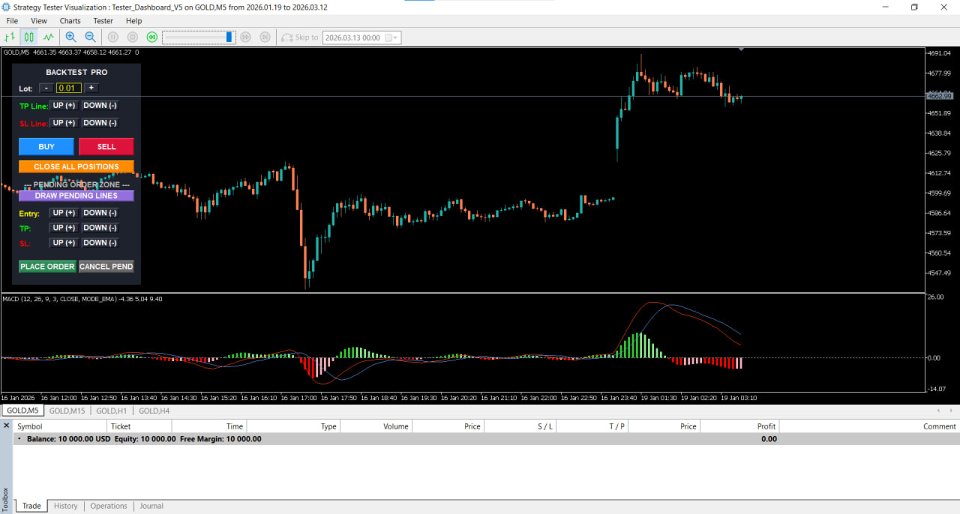Click the S / L column header
Viewport: 960px width, 514px height.
[520, 426]
